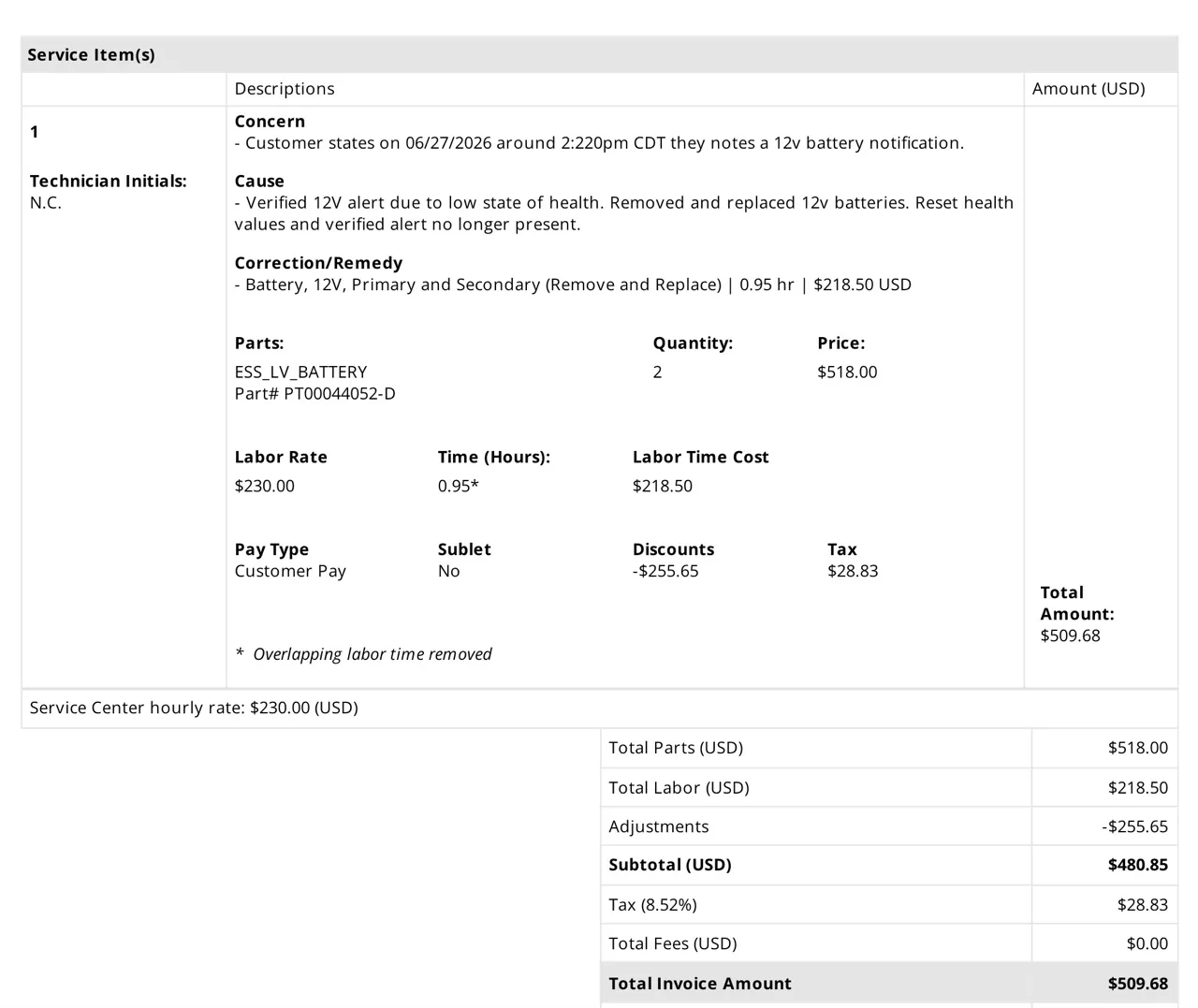Select the Total Invoice Amount $509.68 value
1198x1008 pixels.
[x=1138, y=984]
